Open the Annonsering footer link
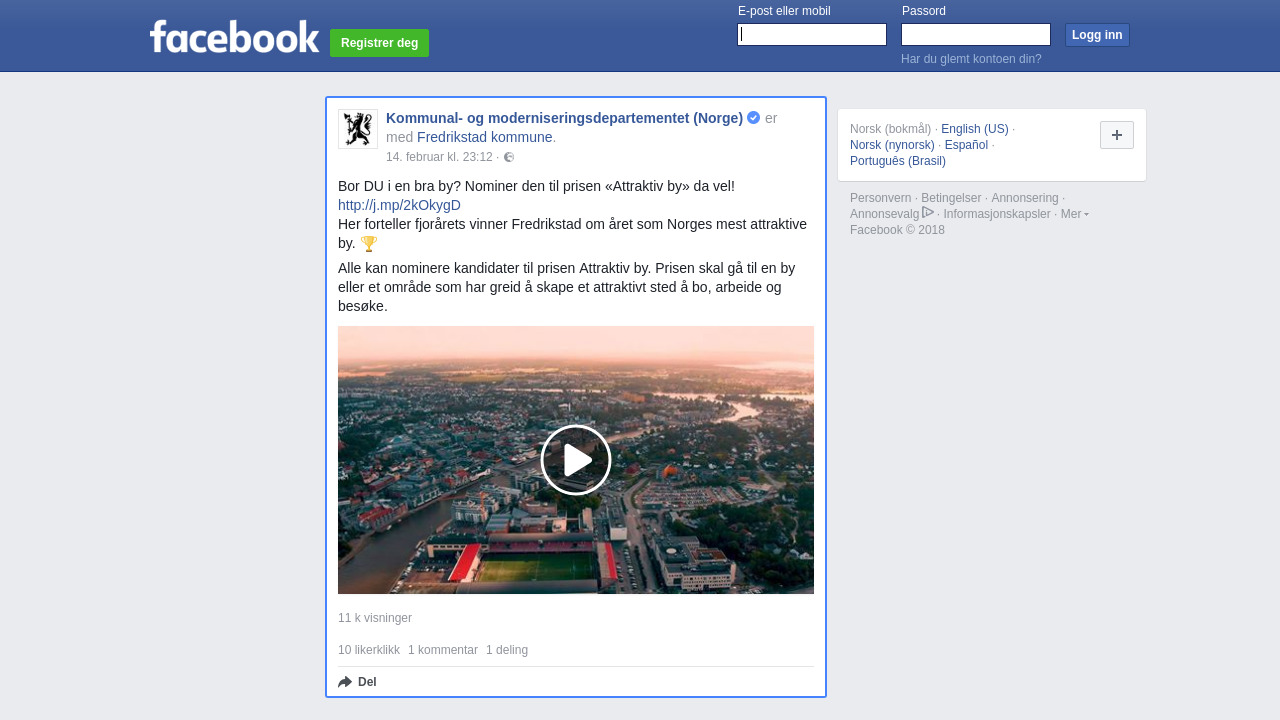The width and height of the screenshot is (1280, 720). (x=1025, y=198)
